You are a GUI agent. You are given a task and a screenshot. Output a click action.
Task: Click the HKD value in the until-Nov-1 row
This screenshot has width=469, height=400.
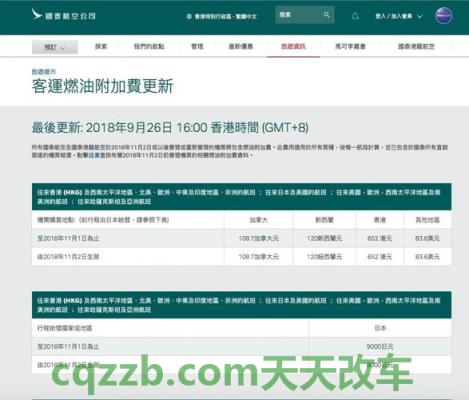[380, 238]
